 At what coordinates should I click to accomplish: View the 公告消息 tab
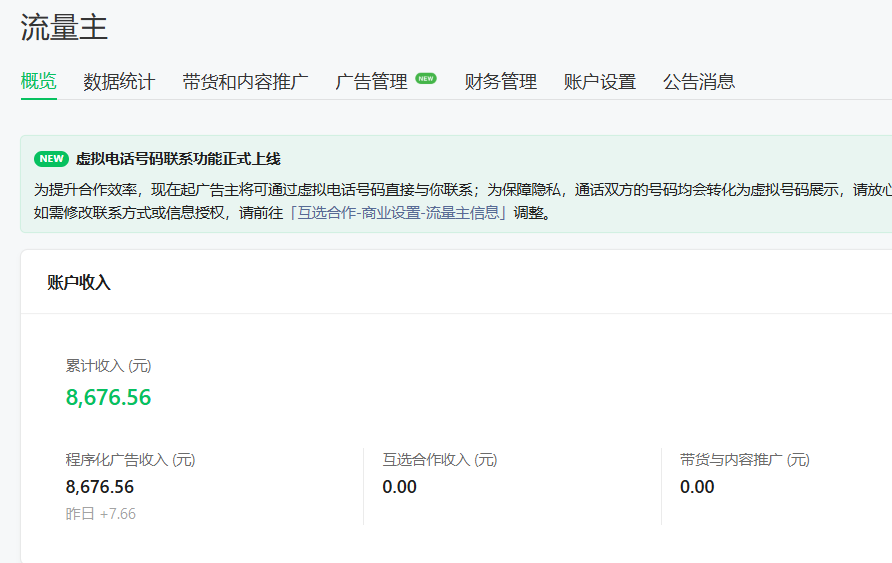click(x=699, y=81)
